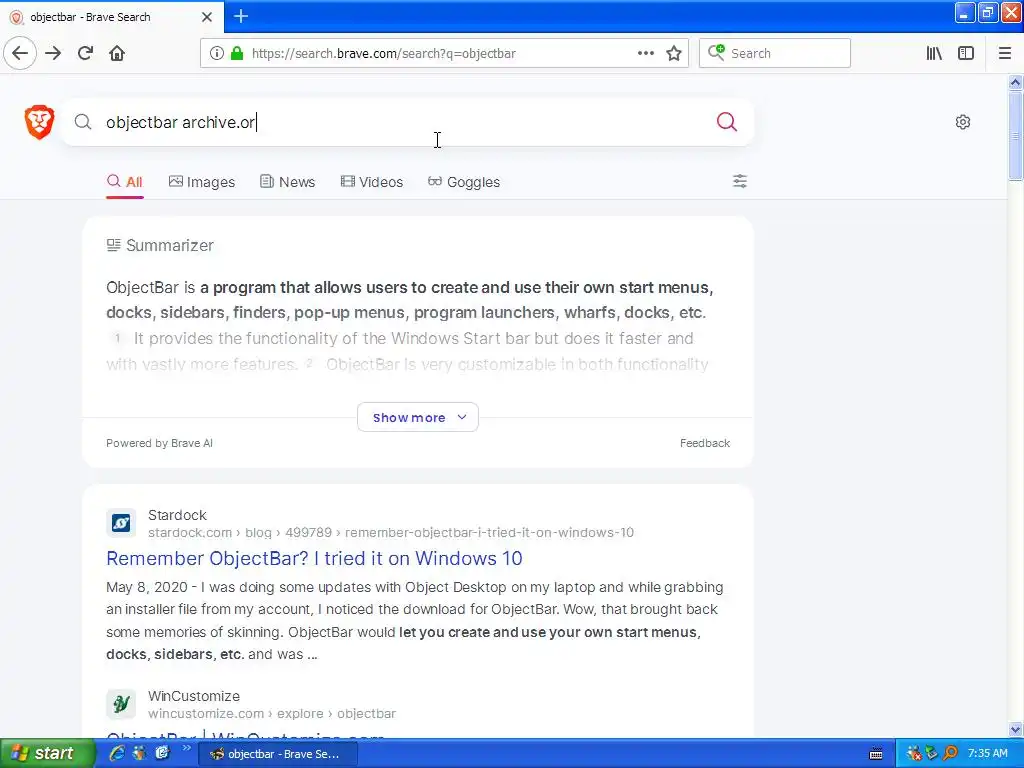Screen dimensions: 1024x768
Task: Close the objectbar Brave Search tab
Action: (x=206, y=17)
